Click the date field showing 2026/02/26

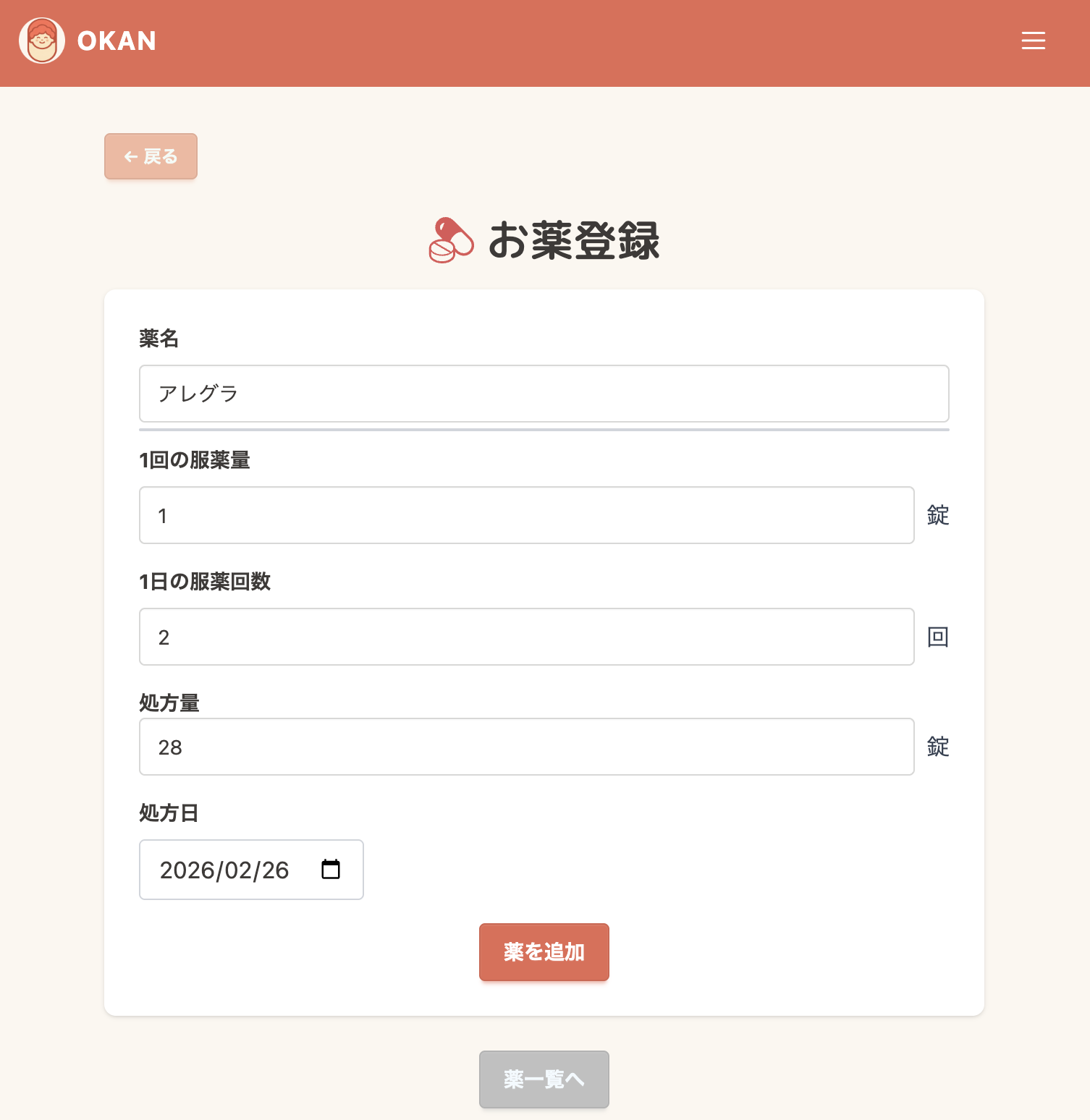point(224,870)
